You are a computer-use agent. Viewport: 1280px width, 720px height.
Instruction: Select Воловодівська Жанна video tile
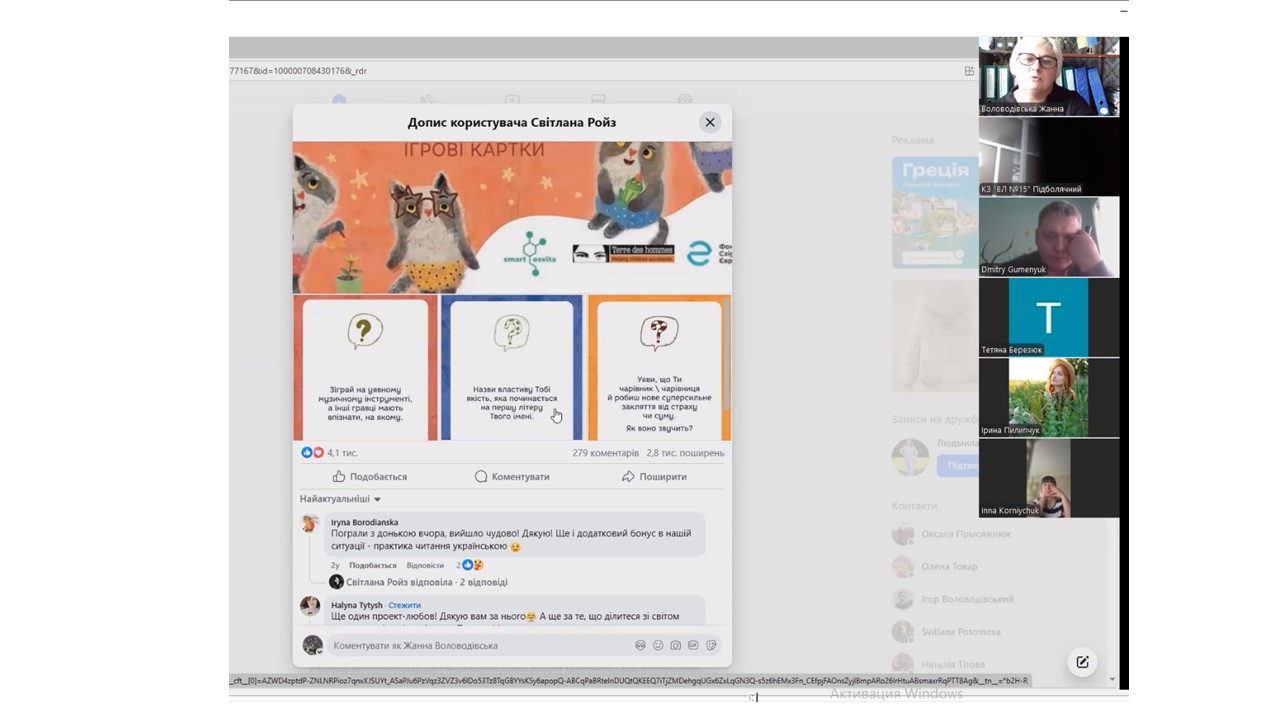pyautogui.click(x=1048, y=76)
